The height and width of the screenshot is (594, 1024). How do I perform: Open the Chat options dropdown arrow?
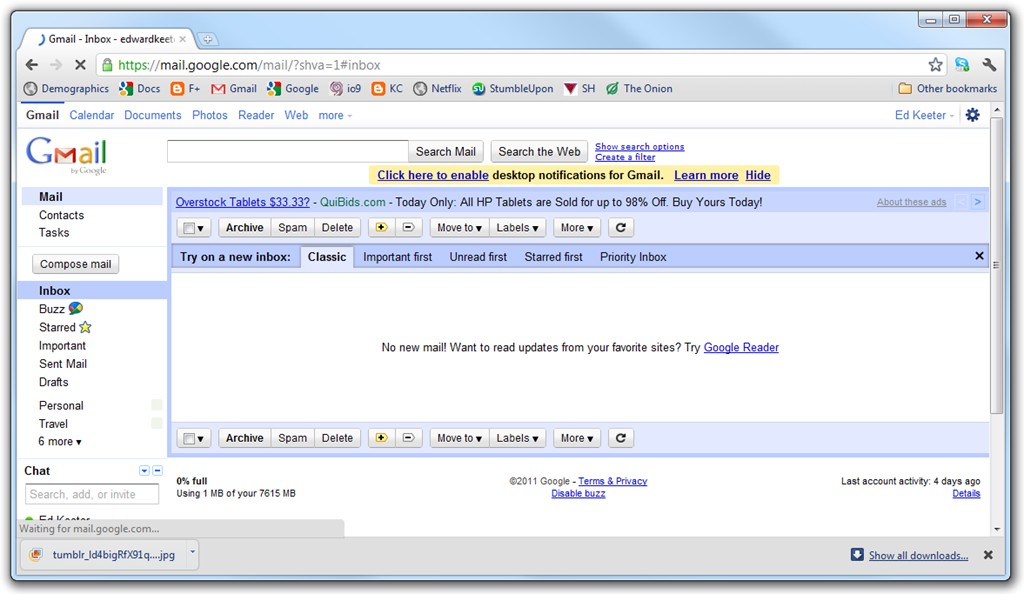click(144, 471)
